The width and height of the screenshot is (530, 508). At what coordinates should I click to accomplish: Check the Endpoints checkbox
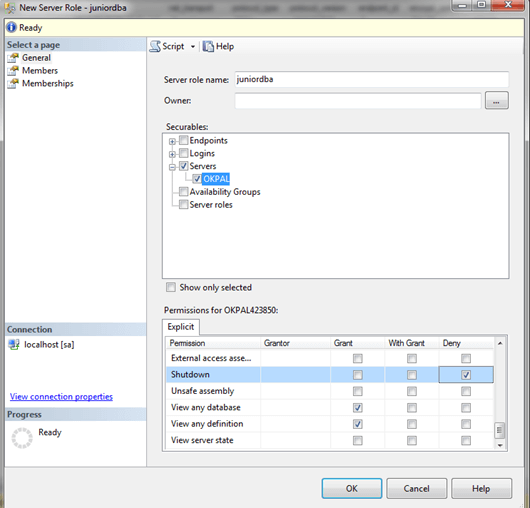click(x=184, y=140)
